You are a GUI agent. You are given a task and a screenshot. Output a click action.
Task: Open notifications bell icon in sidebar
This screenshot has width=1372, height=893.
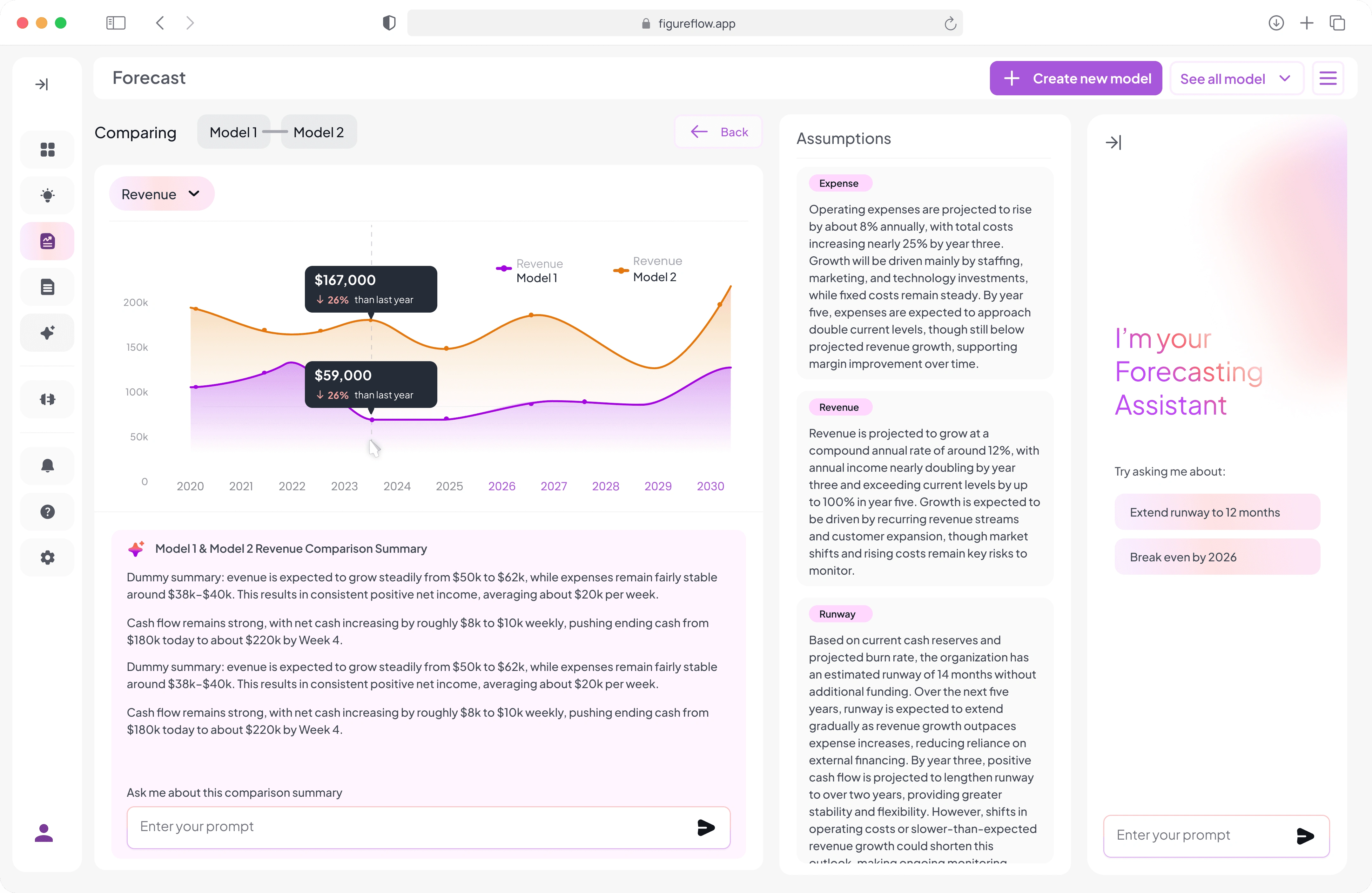(47, 466)
